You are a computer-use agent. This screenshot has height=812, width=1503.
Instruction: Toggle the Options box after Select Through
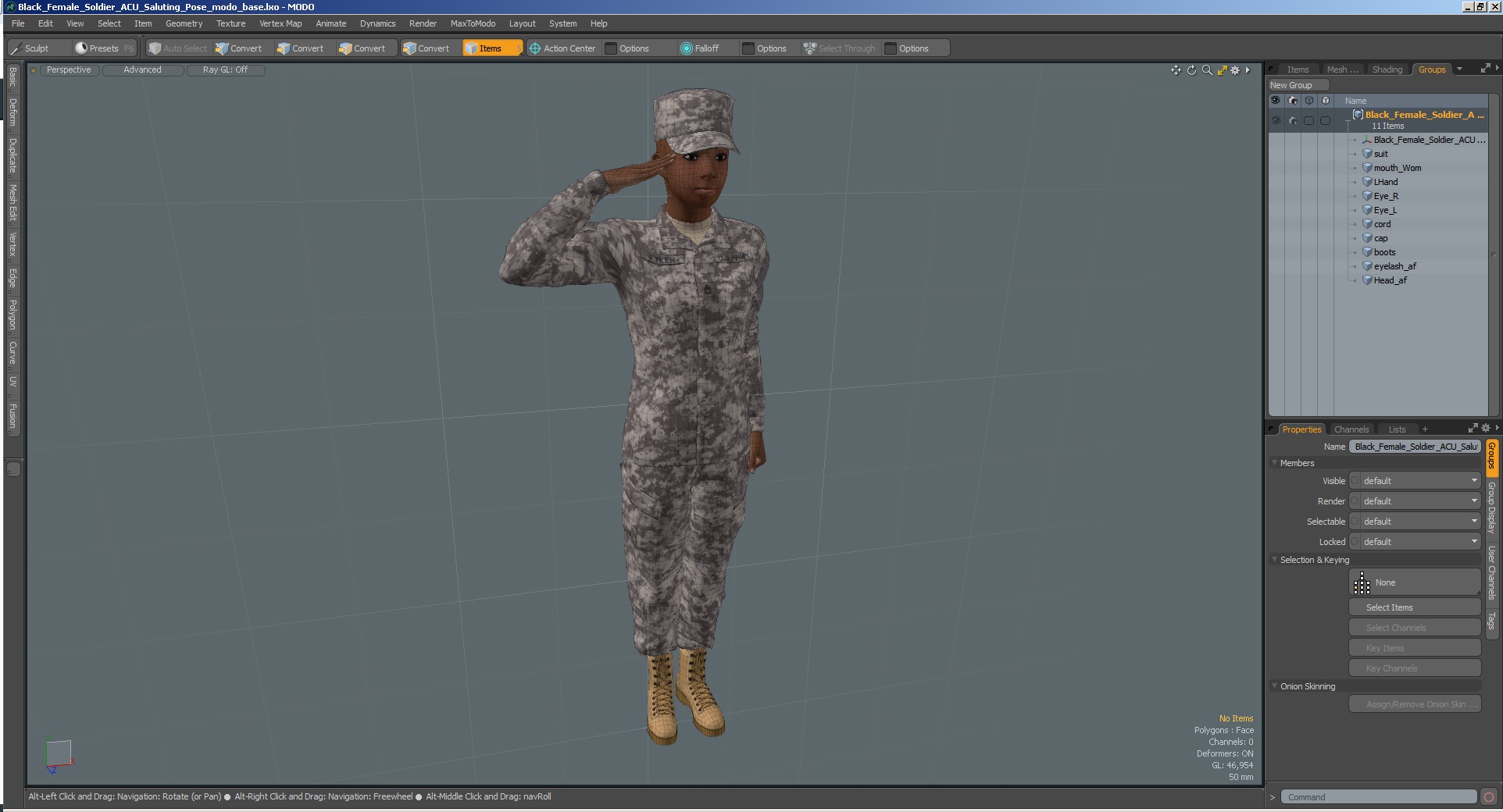[891, 48]
